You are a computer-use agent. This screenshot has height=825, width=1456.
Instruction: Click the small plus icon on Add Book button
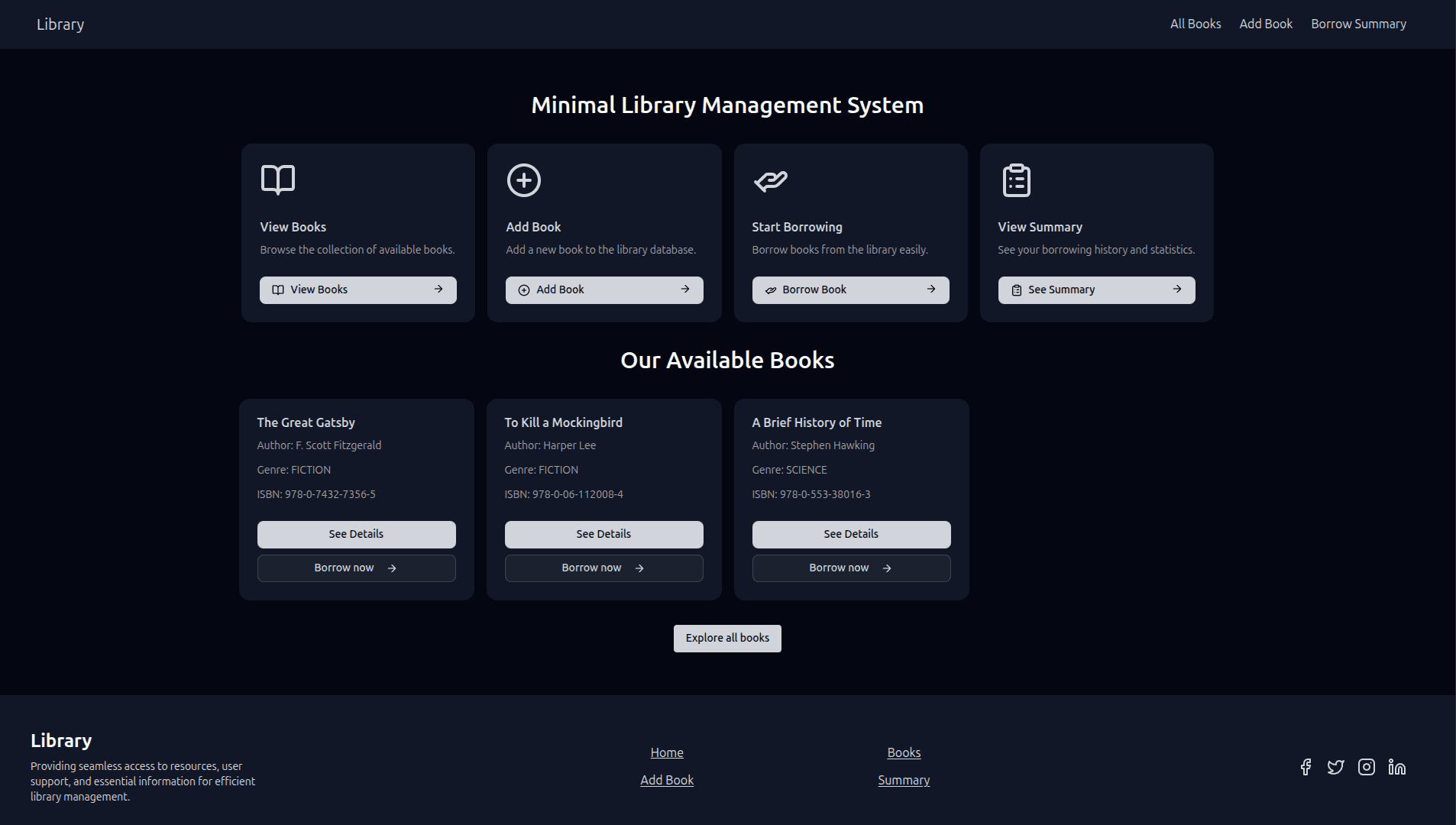point(524,290)
